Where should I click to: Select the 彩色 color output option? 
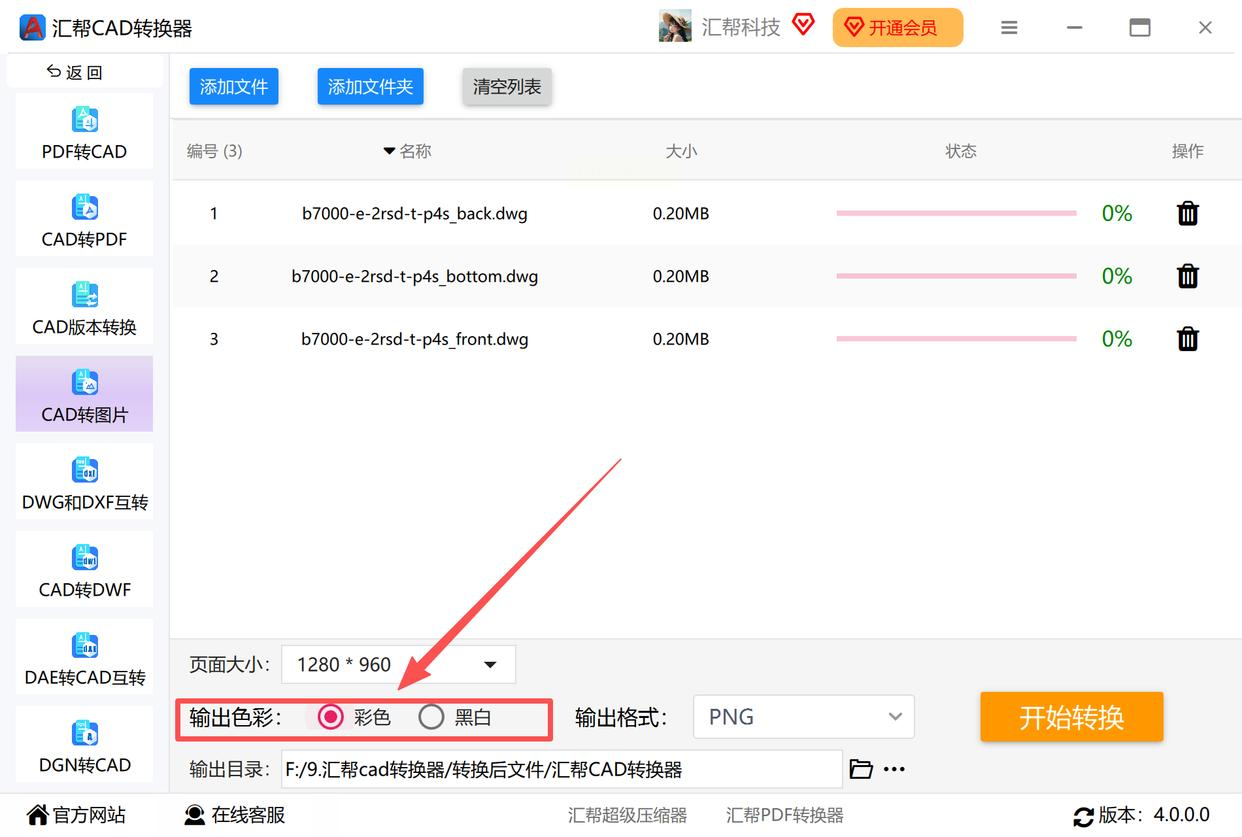click(x=330, y=717)
